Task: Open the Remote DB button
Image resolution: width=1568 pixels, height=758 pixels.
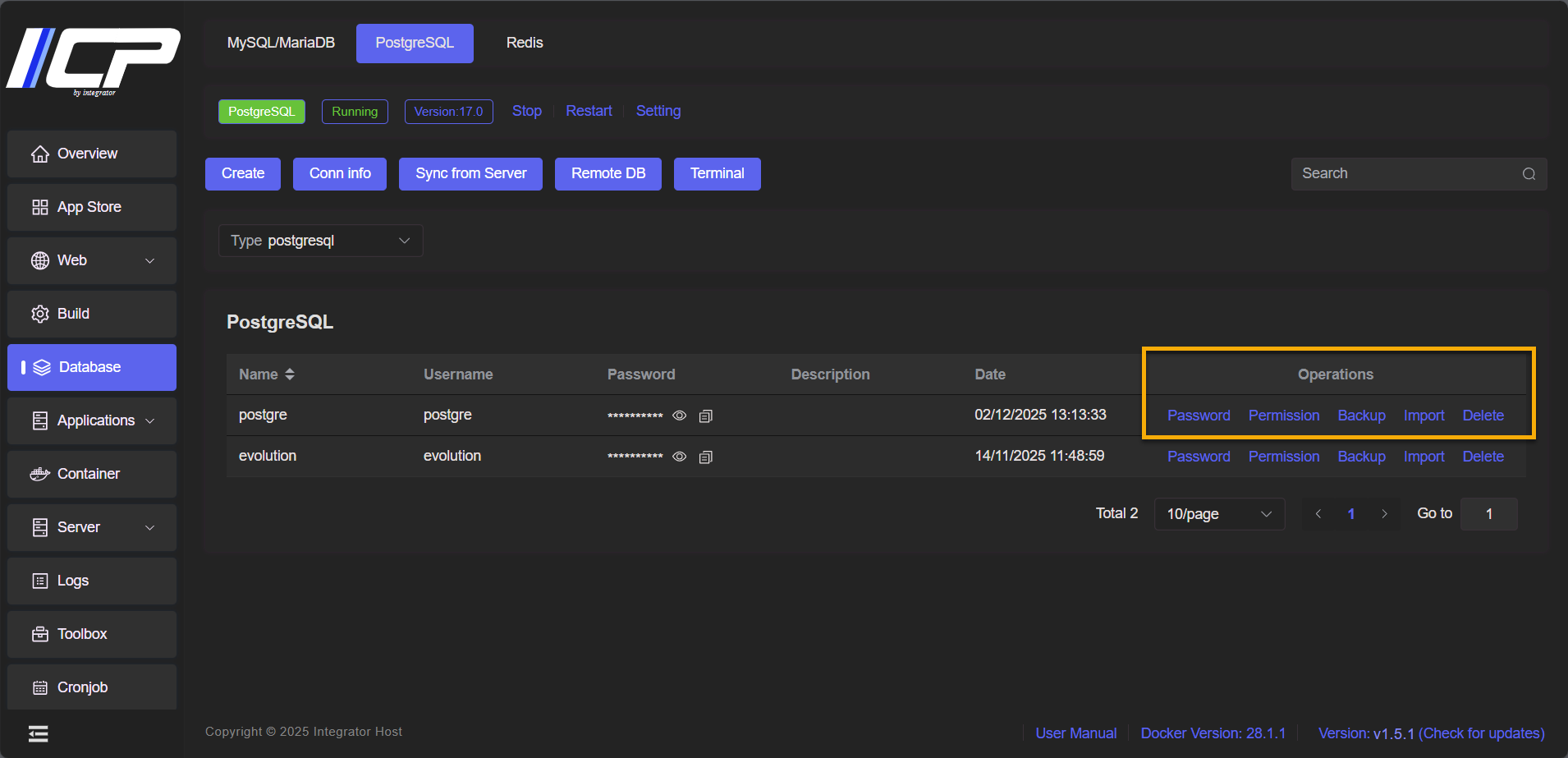Action: pyautogui.click(x=608, y=174)
